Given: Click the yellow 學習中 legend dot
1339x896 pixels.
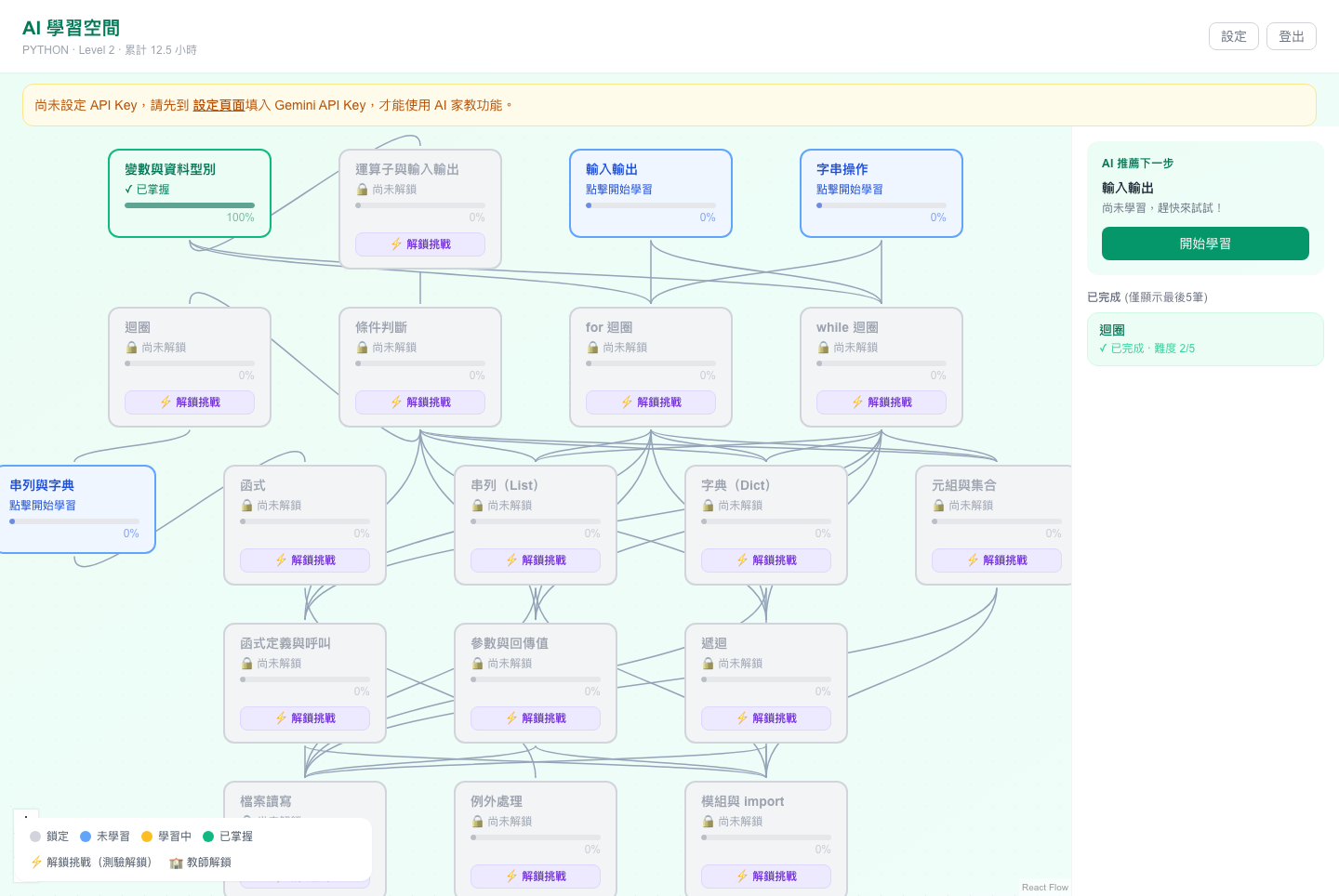Looking at the screenshot, I should pyautogui.click(x=147, y=837).
